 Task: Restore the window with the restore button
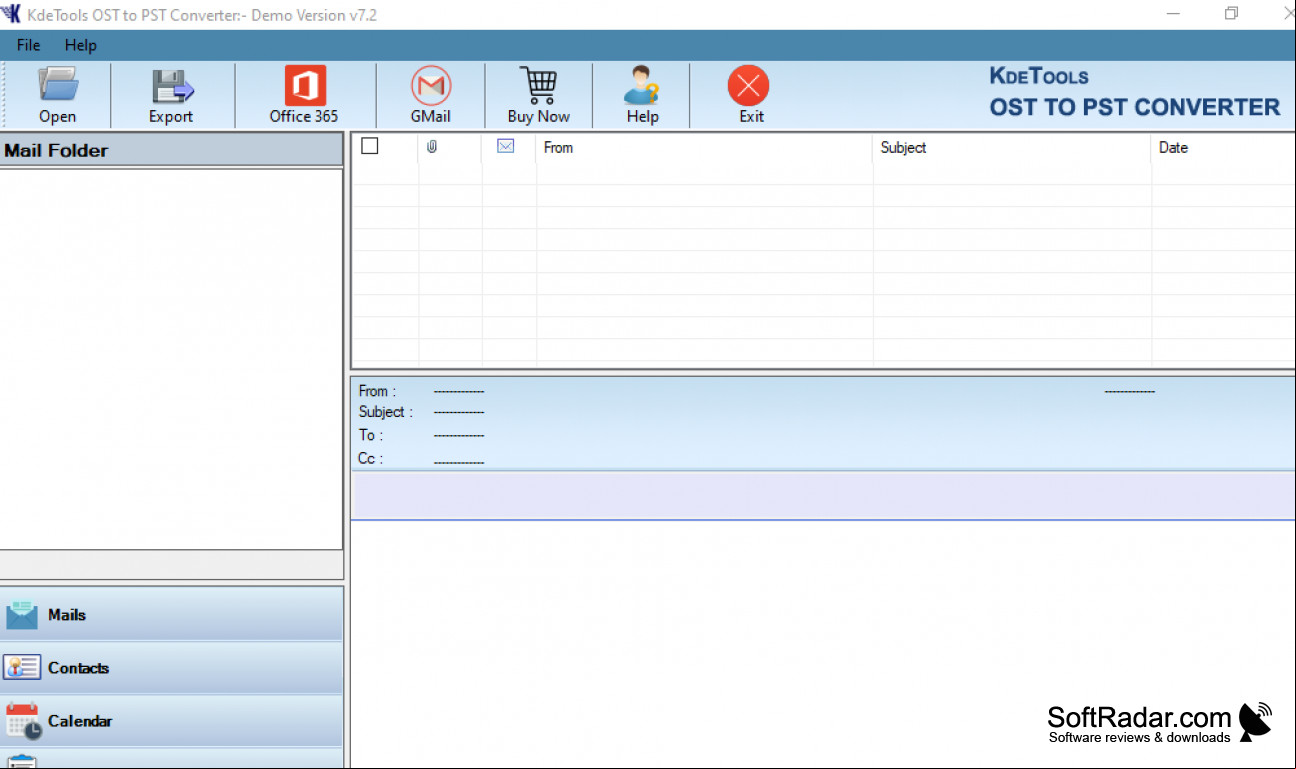pos(1231,13)
